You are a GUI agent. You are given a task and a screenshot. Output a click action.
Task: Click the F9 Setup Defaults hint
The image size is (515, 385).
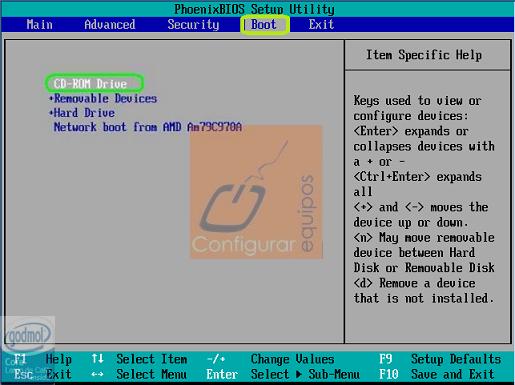(440, 359)
